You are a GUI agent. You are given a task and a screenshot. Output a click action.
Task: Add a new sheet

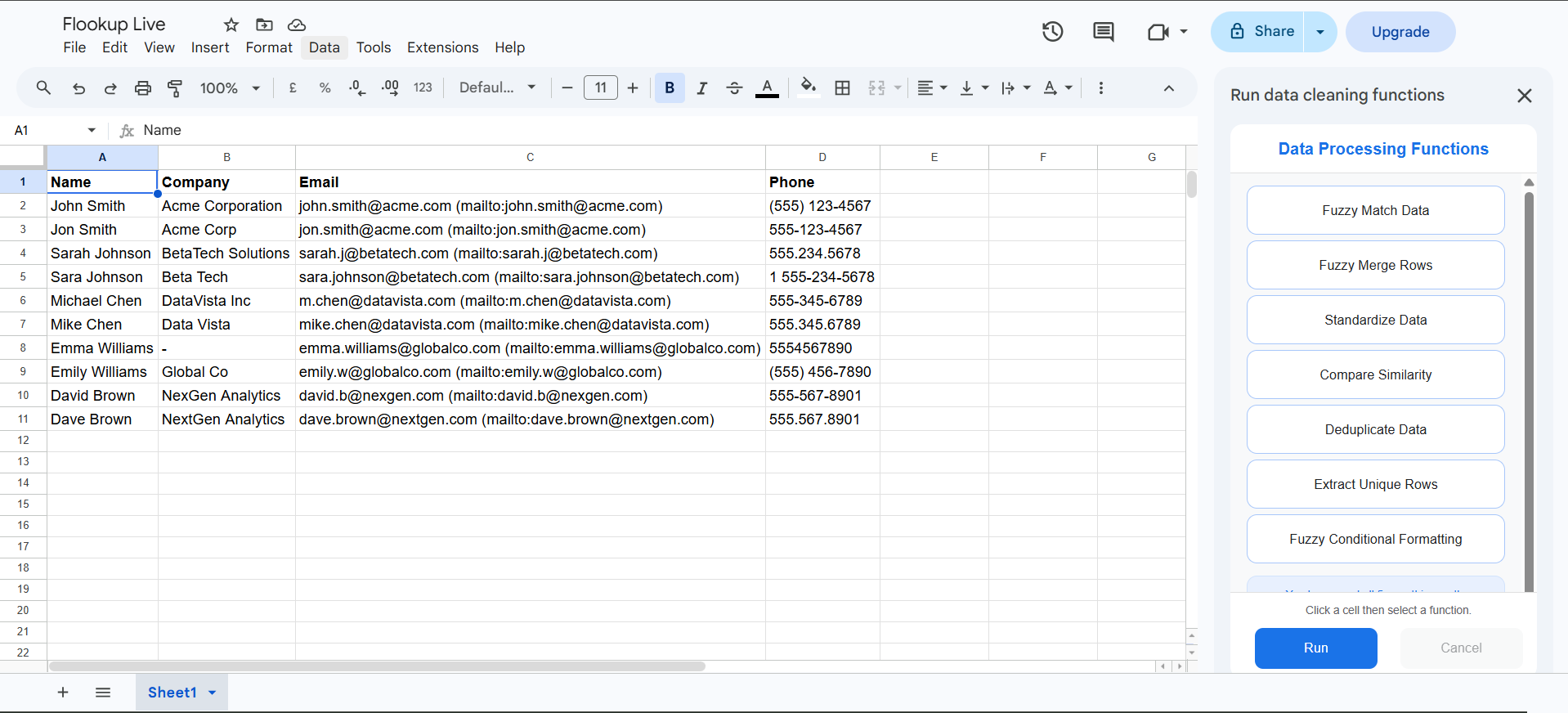click(x=63, y=693)
